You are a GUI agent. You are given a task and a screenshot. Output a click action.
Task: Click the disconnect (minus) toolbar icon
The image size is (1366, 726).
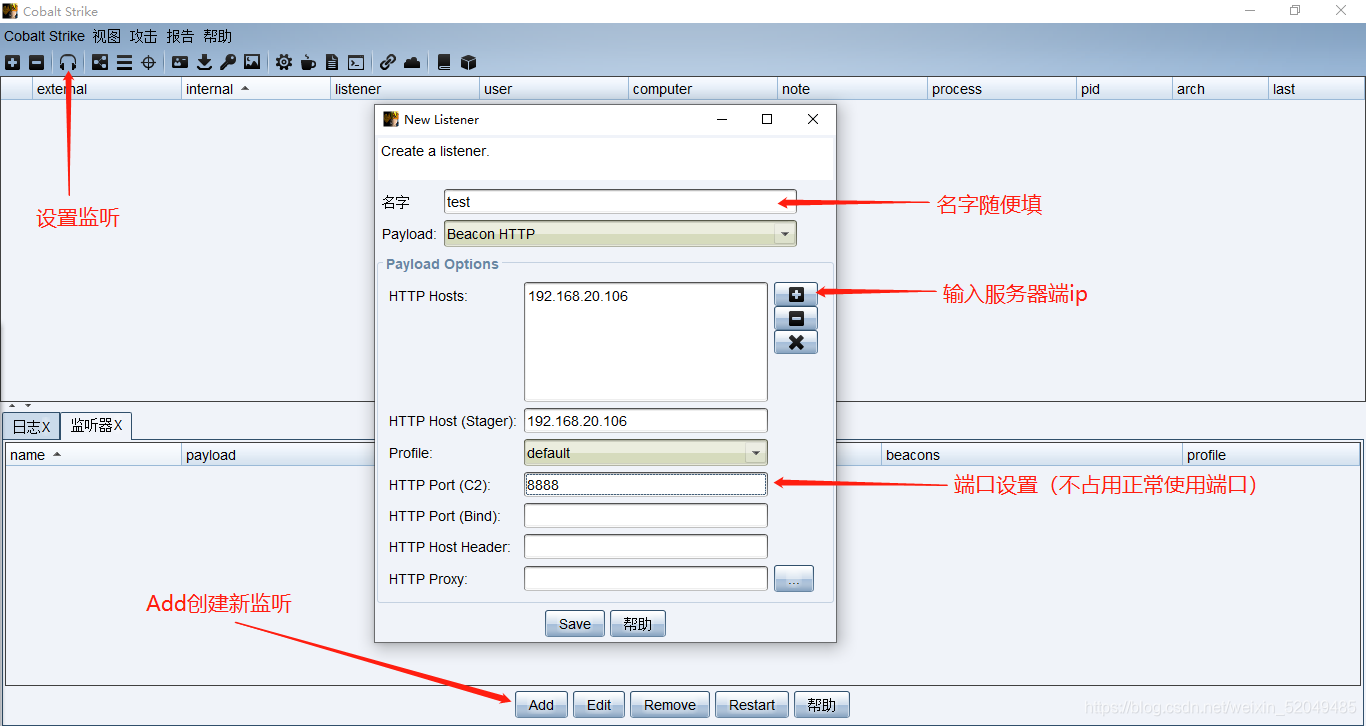point(37,62)
